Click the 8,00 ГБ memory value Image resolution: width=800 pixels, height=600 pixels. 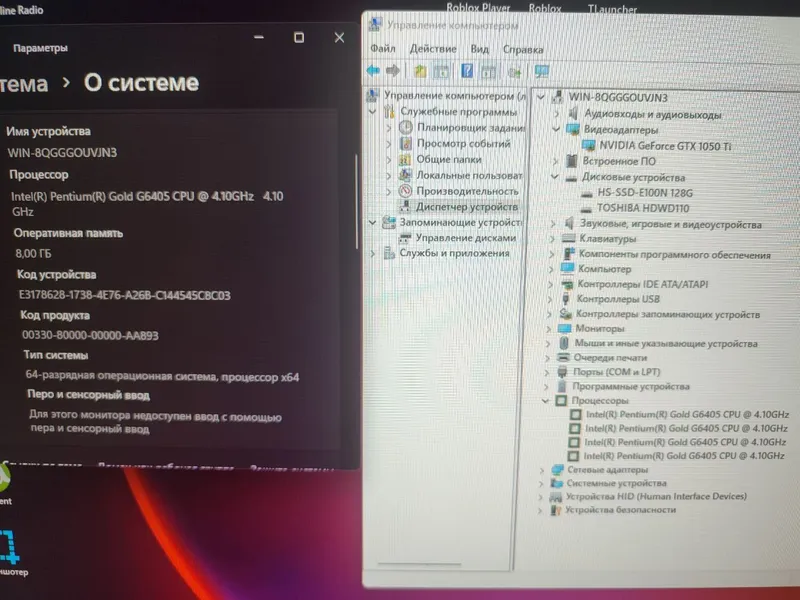[33, 254]
